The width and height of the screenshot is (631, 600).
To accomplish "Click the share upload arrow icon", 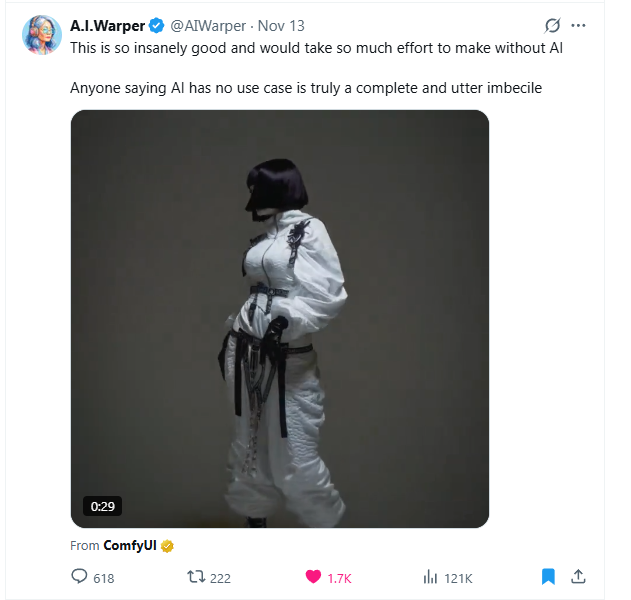I will (x=578, y=576).
